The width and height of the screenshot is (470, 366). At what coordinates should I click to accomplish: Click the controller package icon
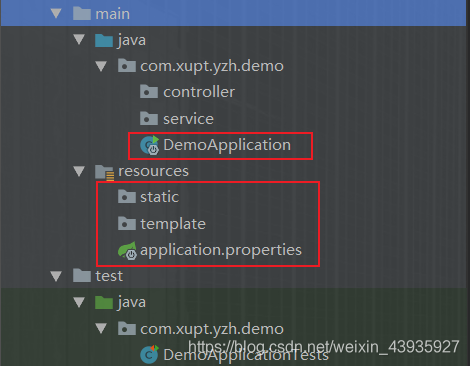pos(149,92)
